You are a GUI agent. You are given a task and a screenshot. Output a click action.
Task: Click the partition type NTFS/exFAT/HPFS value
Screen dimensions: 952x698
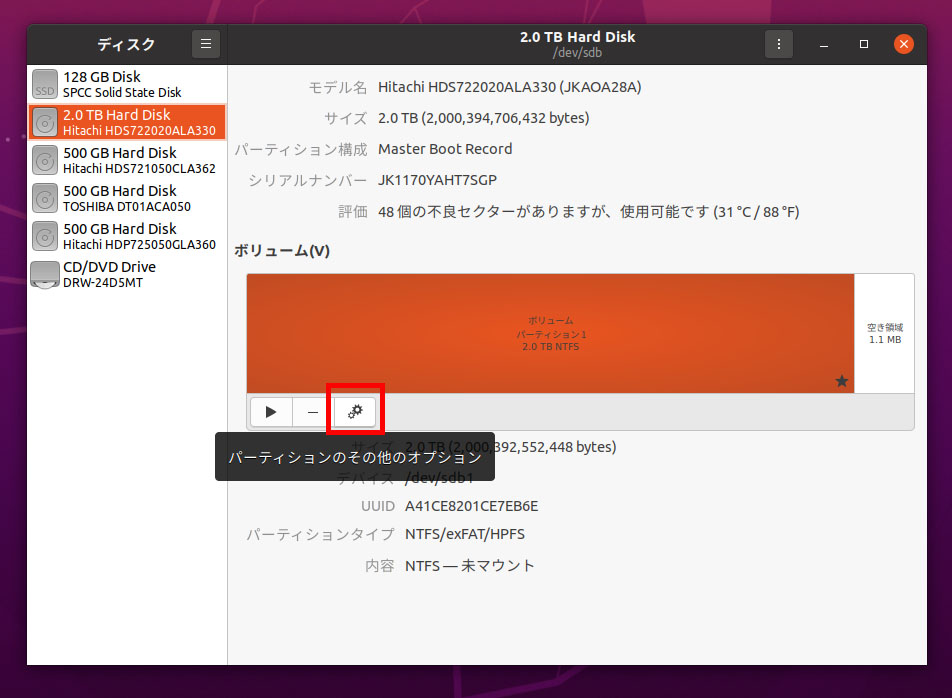point(465,534)
